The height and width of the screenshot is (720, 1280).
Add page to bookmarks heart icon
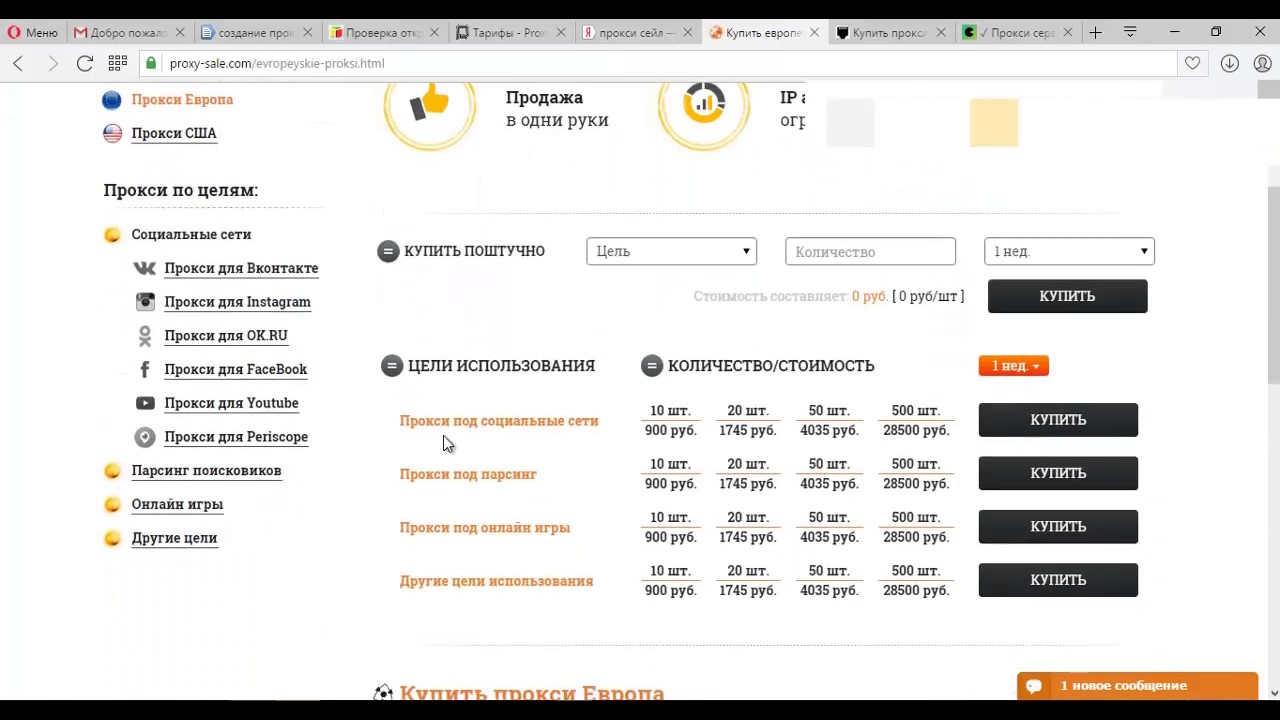point(1192,63)
